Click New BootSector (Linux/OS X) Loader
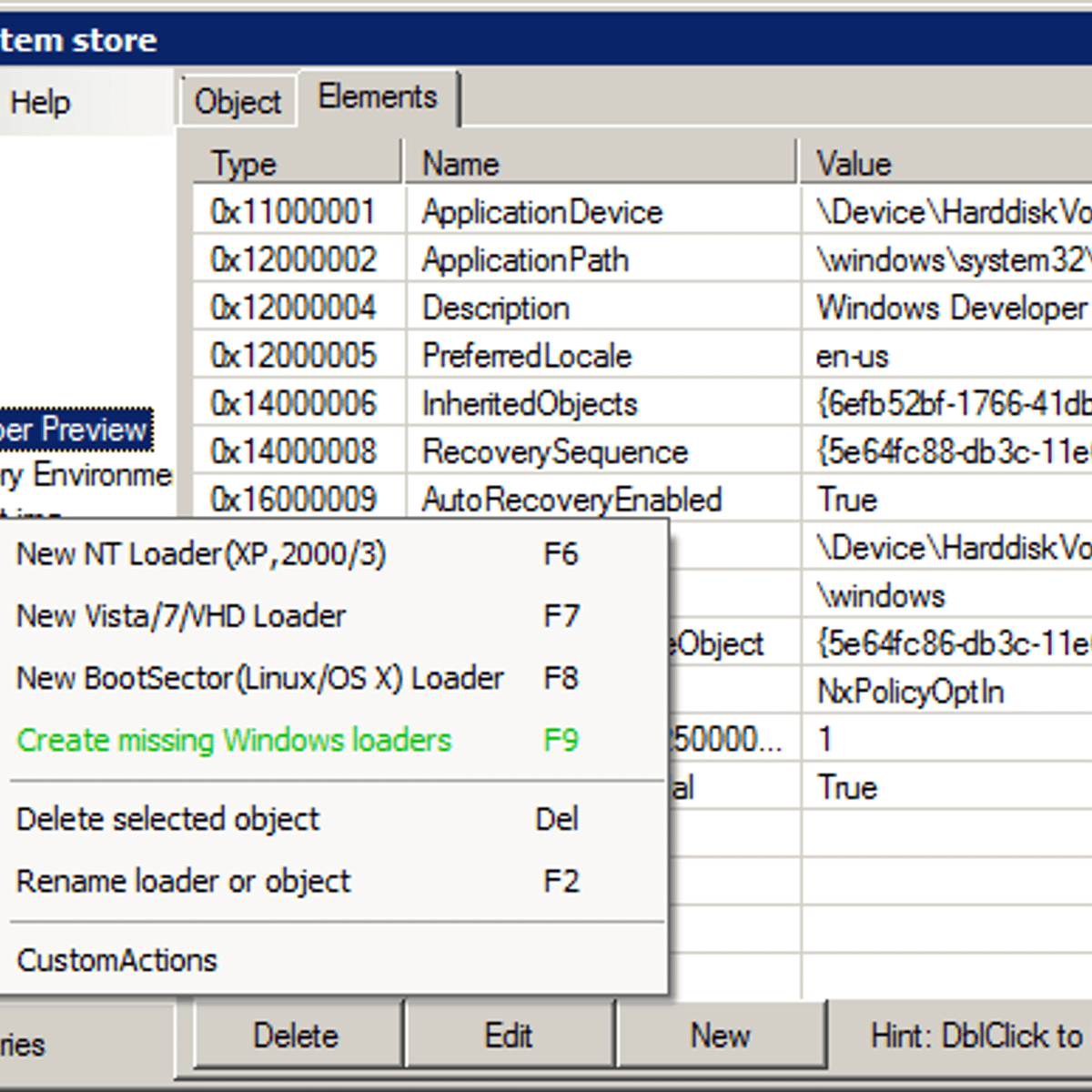 coord(260,678)
